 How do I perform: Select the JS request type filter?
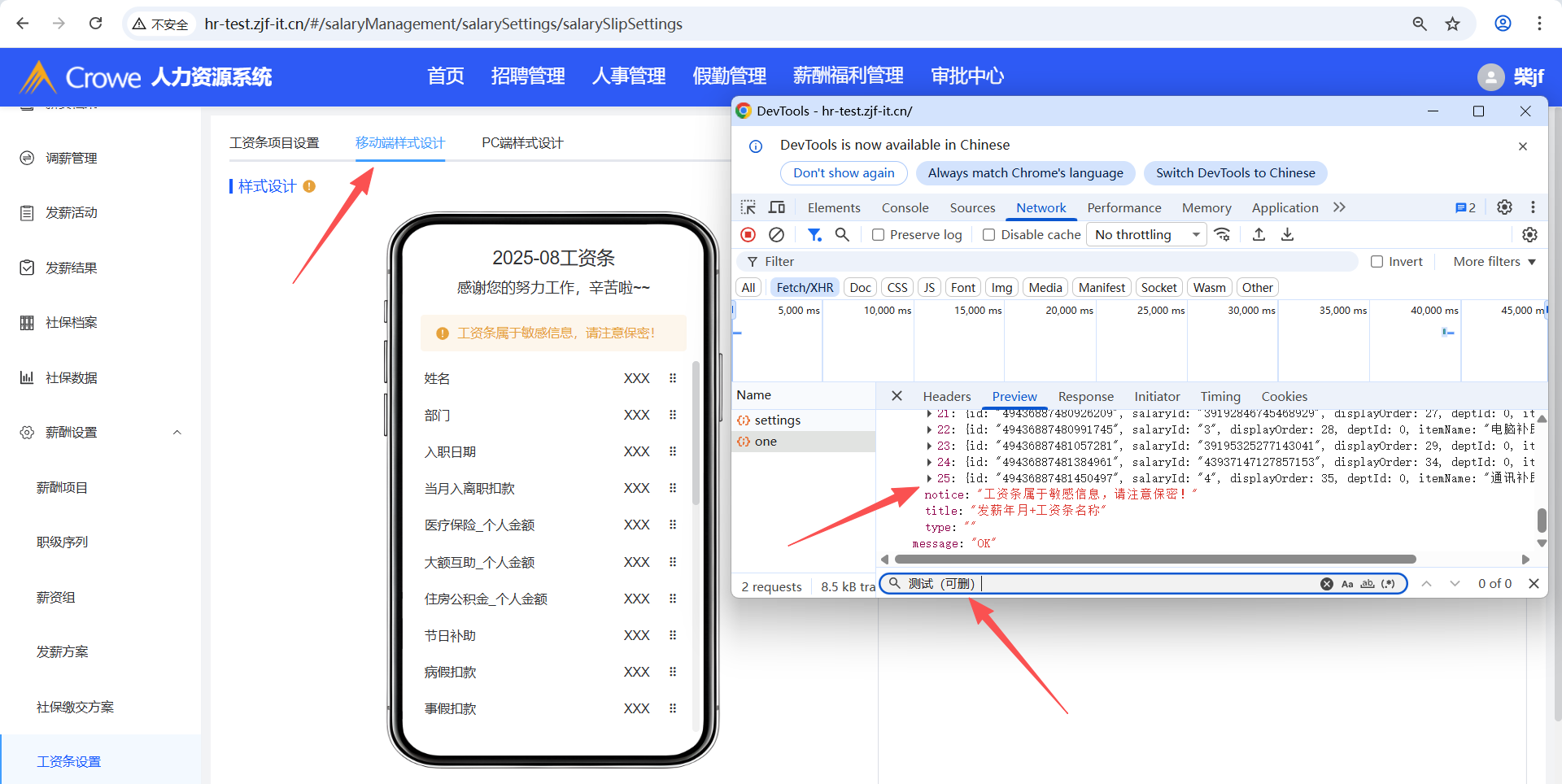tap(929, 287)
